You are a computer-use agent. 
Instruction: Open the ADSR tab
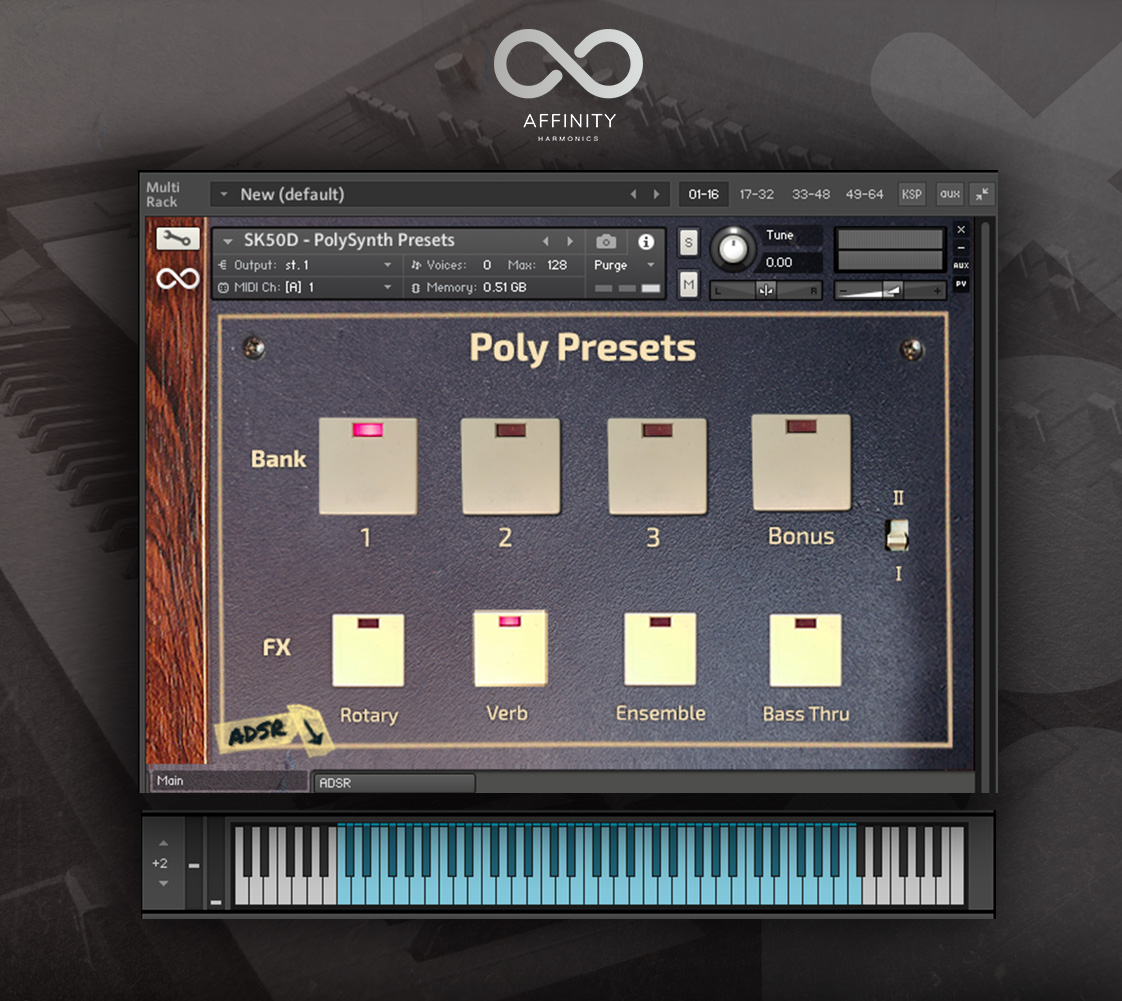[x=394, y=783]
